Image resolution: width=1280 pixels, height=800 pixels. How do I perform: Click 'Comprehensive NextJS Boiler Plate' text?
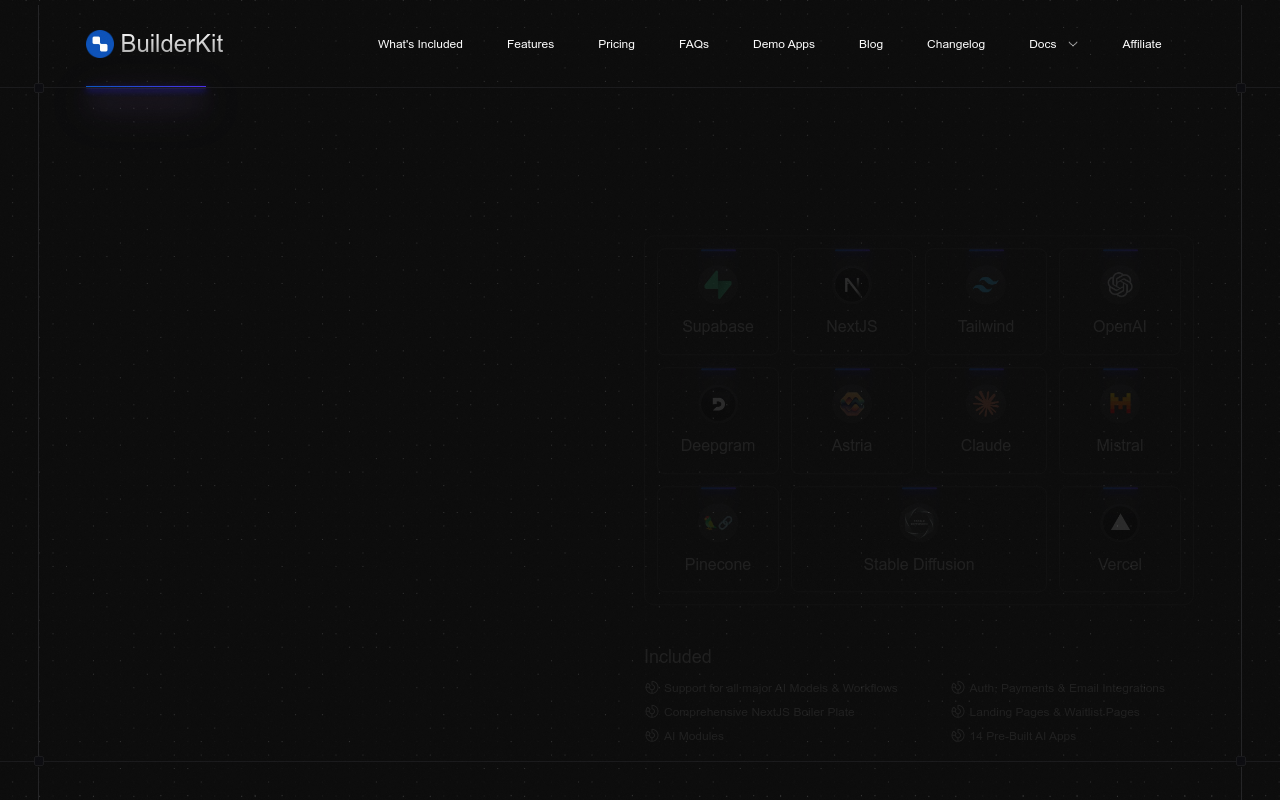tap(759, 712)
